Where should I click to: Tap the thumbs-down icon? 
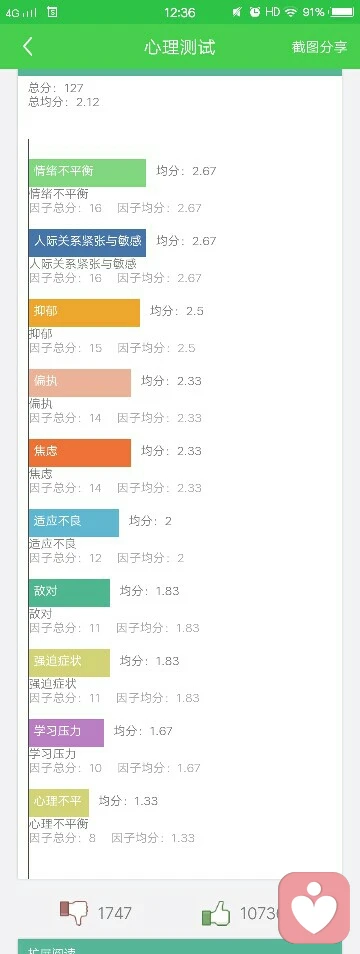[x=74, y=912]
